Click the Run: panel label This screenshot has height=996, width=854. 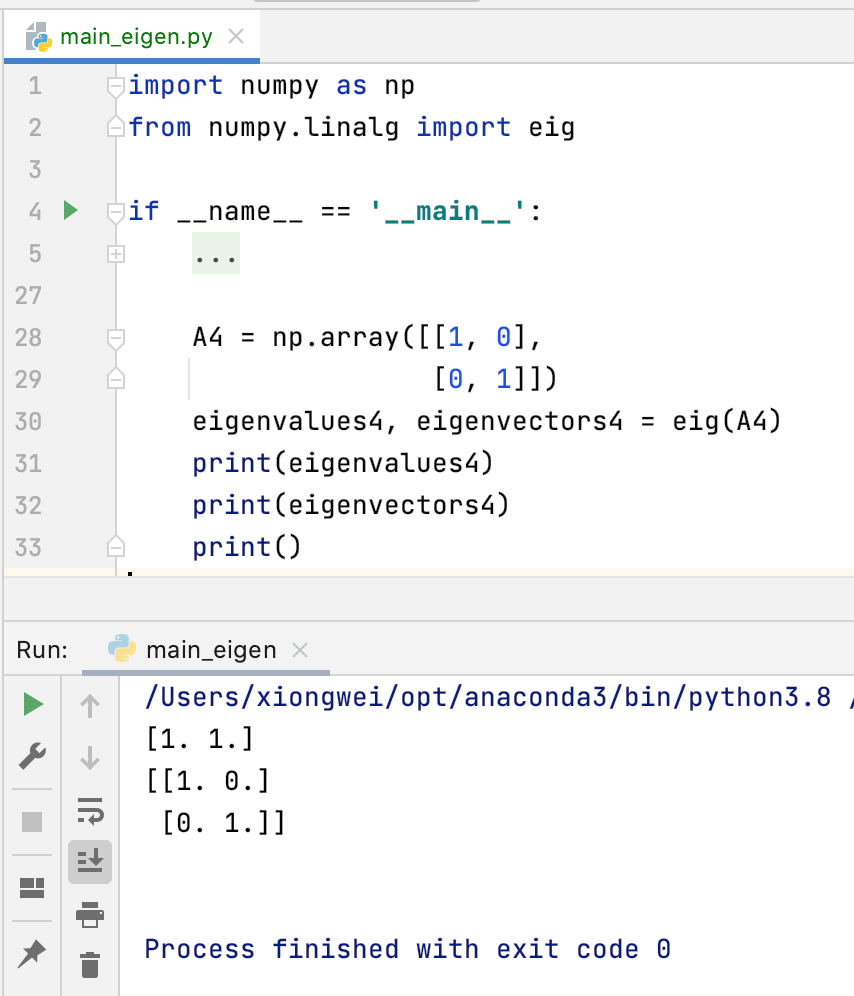point(42,650)
